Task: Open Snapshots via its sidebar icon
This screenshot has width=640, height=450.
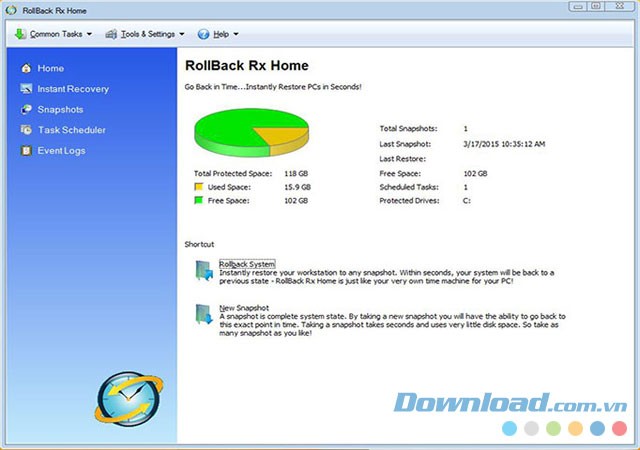Action: (x=26, y=110)
